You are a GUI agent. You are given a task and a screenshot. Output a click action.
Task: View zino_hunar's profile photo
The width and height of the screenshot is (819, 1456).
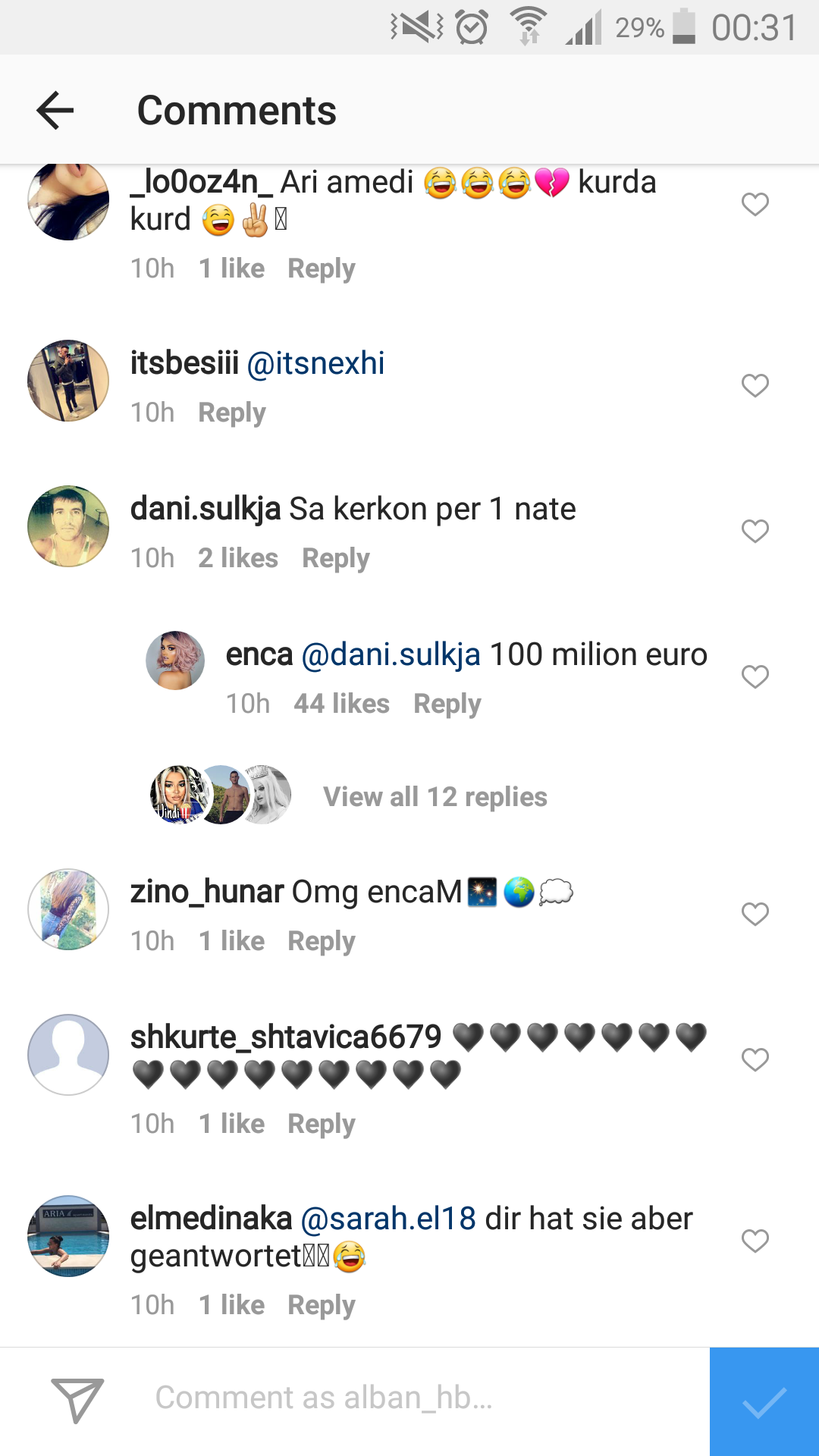point(68,909)
